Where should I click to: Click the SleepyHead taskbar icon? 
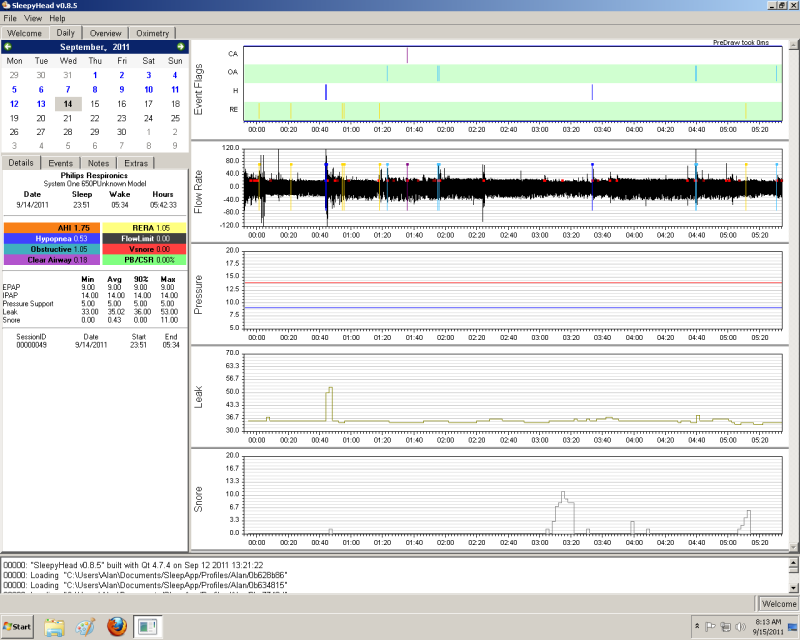click(x=148, y=627)
